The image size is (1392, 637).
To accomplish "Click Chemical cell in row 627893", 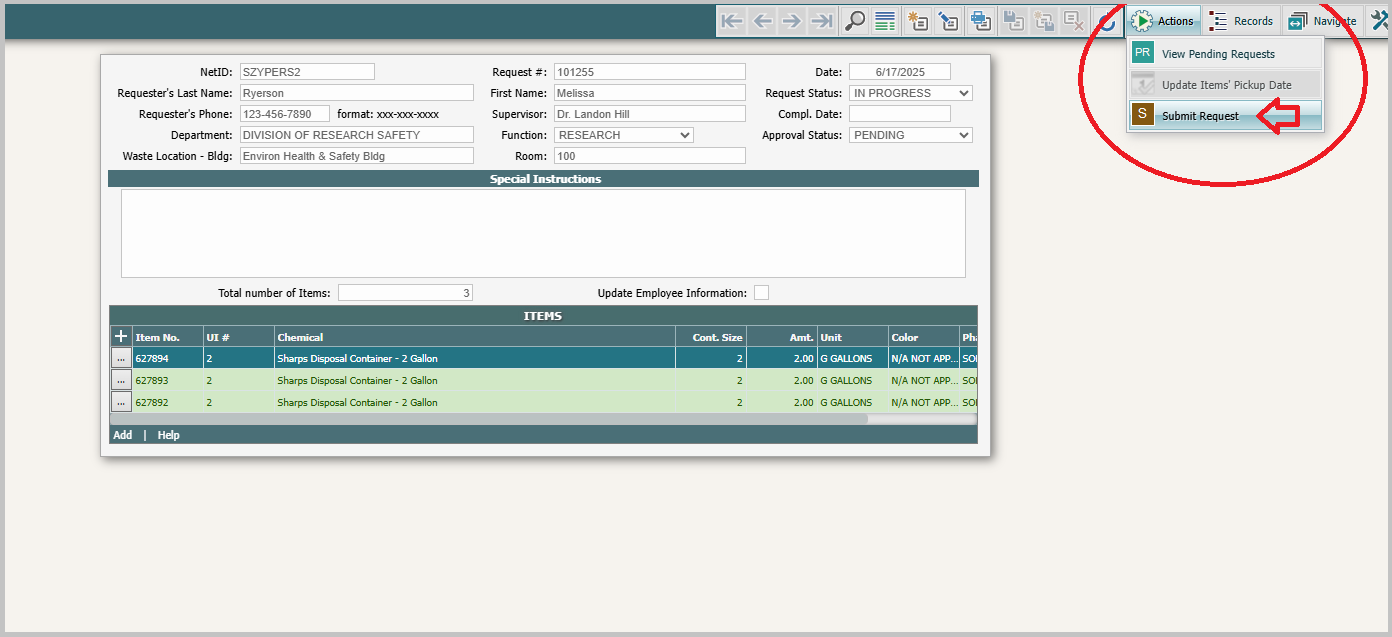I will point(475,380).
